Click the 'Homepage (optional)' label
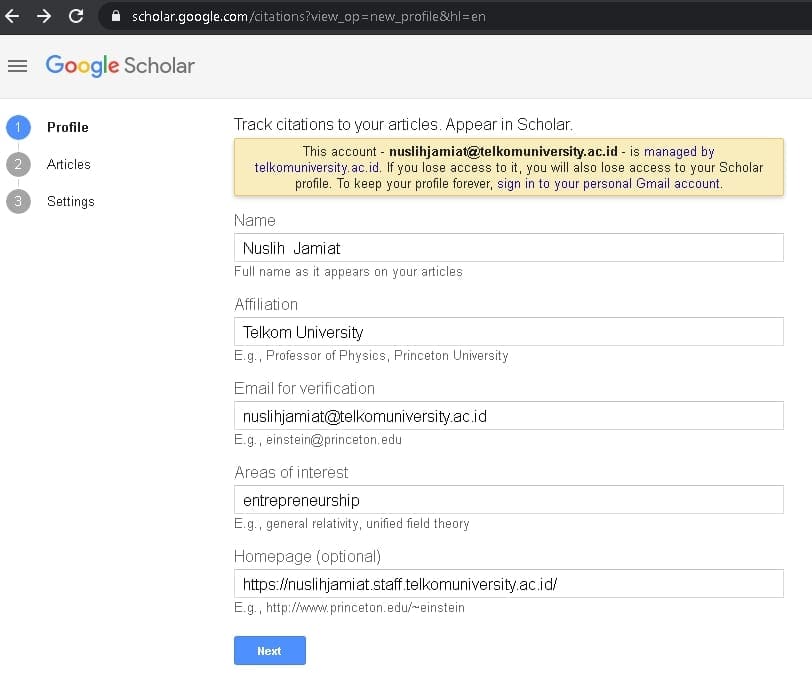 tap(308, 556)
